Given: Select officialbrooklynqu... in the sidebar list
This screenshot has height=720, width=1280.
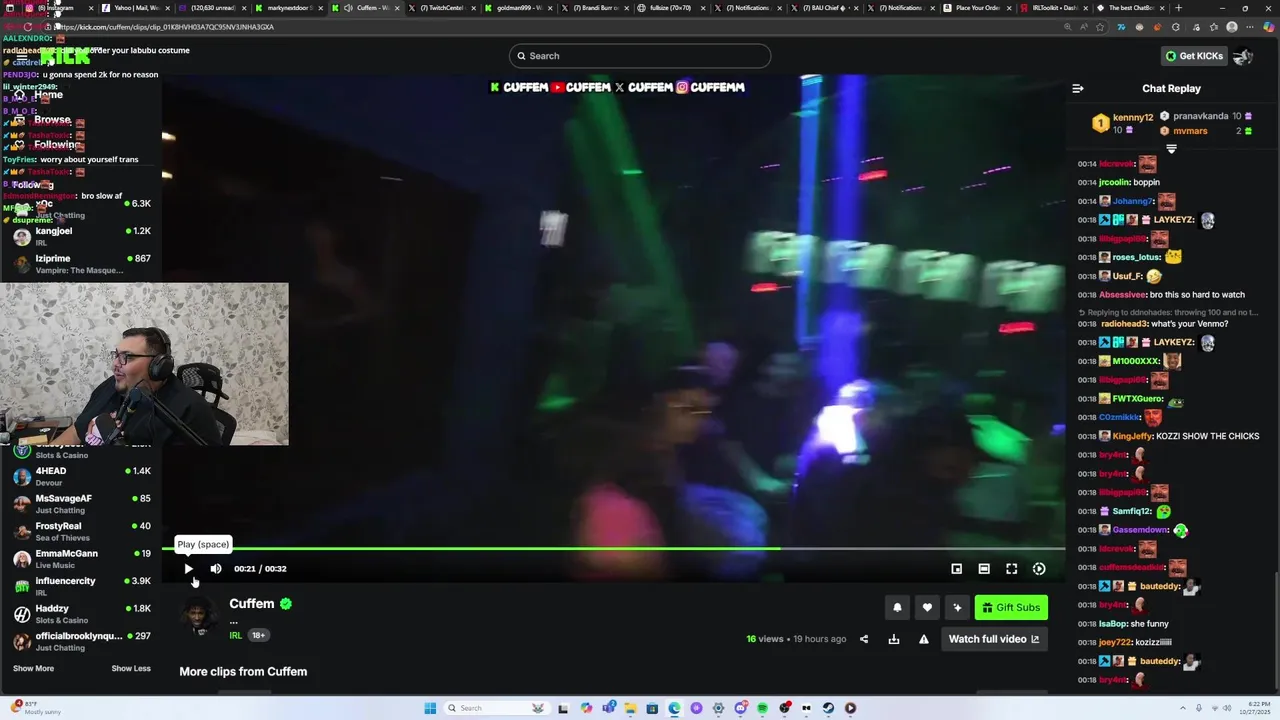Looking at the screenshot, I should [x=81, y=641].
